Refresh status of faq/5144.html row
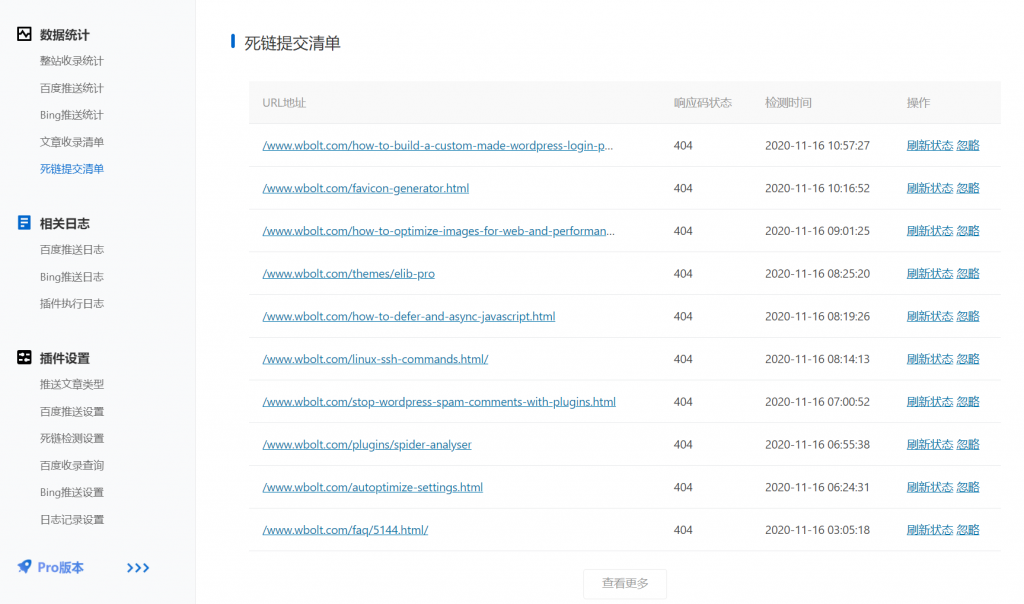The width and height of the screenshot is (1024, 604). coord(929,530)
